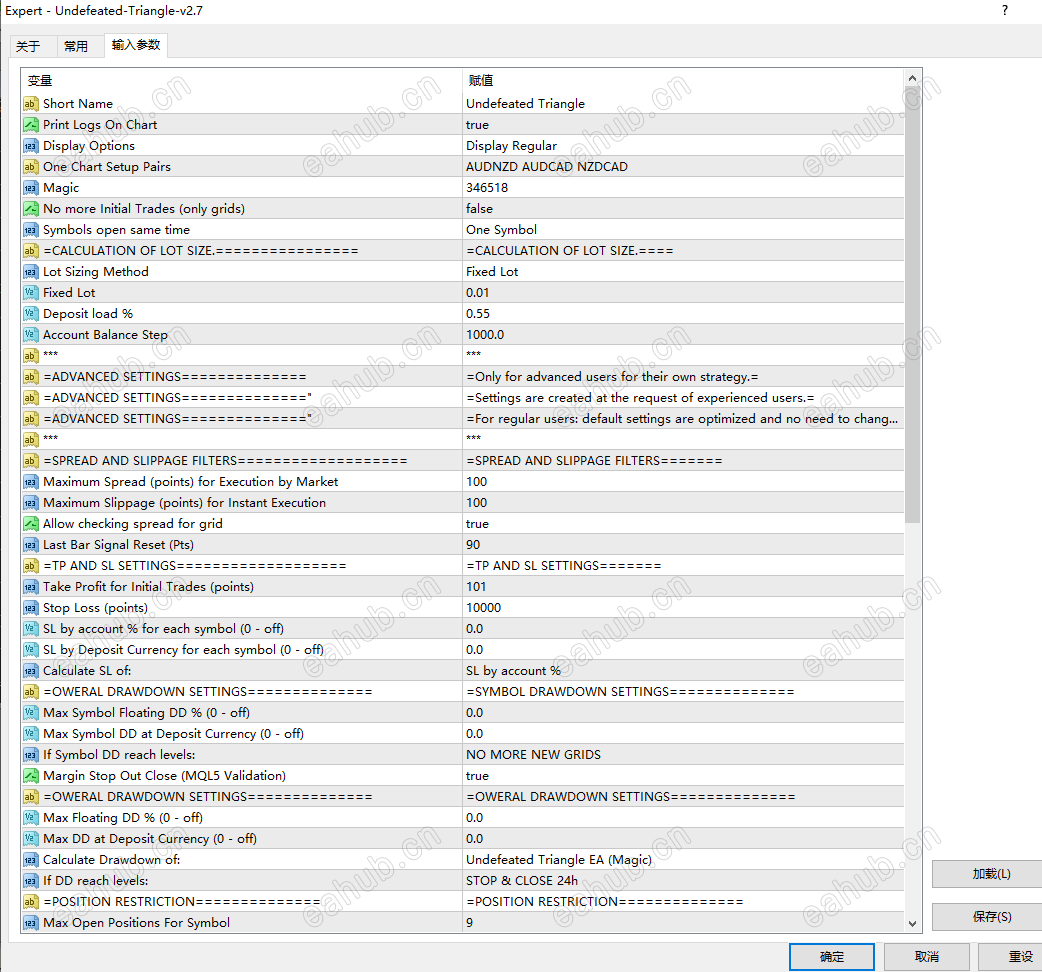Image resolution: width=1042 pixels, height=972 pixels.
Task: Click the boolean icon beside Print Logs On Chart
Action: 31,125
